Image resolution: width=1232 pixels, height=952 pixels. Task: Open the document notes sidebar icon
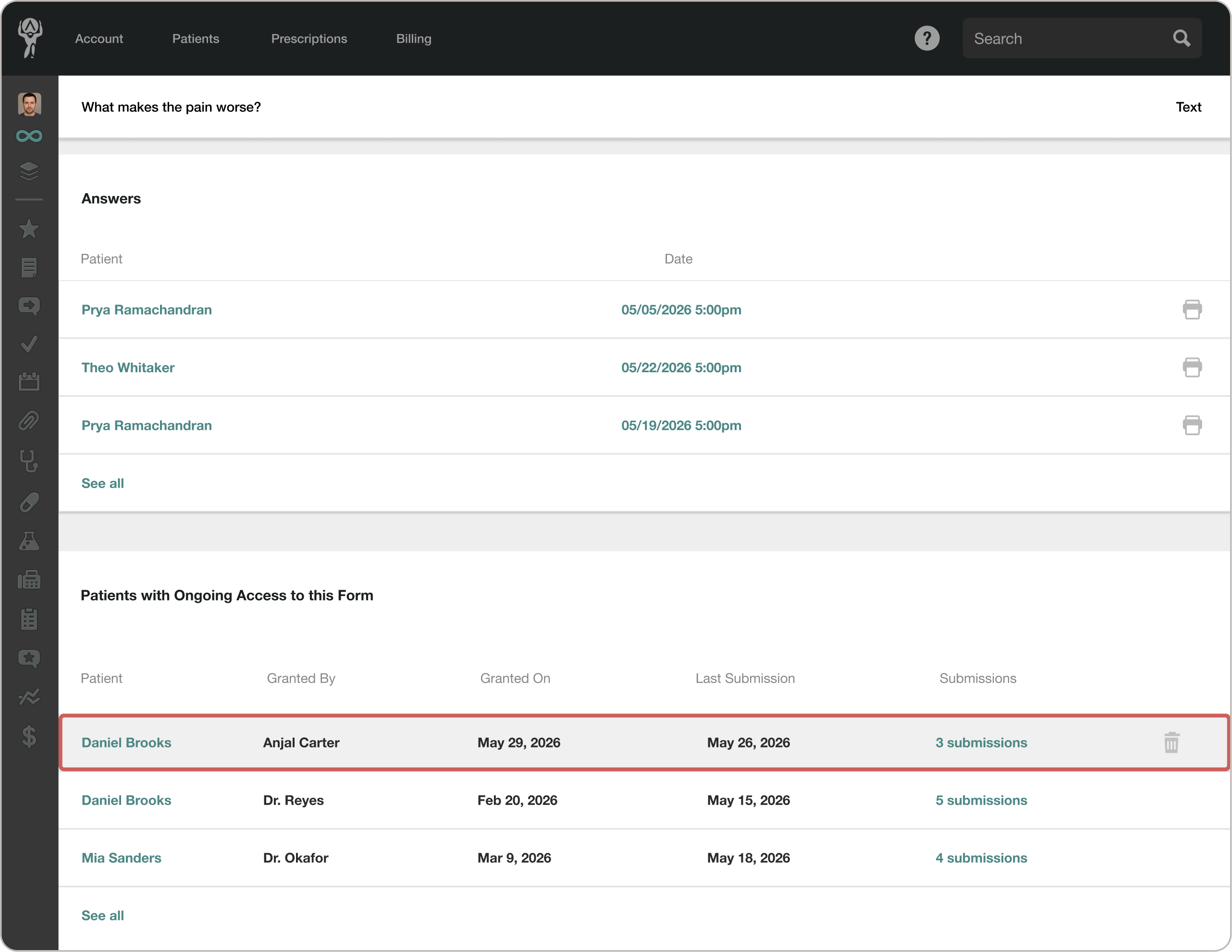pyautogui.click(x=29, y=268)
